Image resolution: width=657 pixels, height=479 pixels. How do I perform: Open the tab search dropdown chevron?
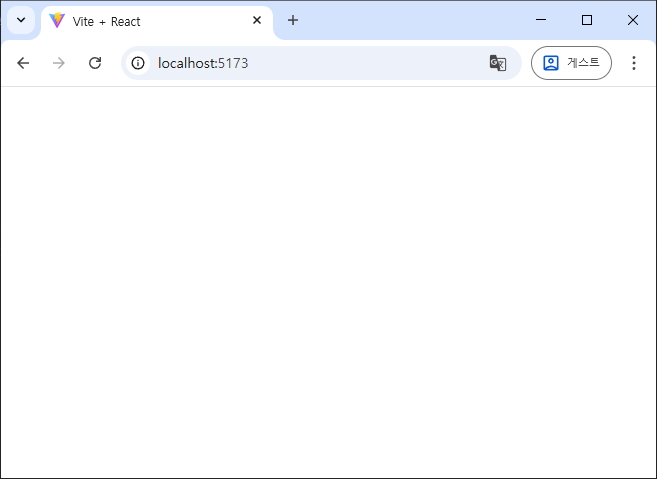click(x=21, y=20)
